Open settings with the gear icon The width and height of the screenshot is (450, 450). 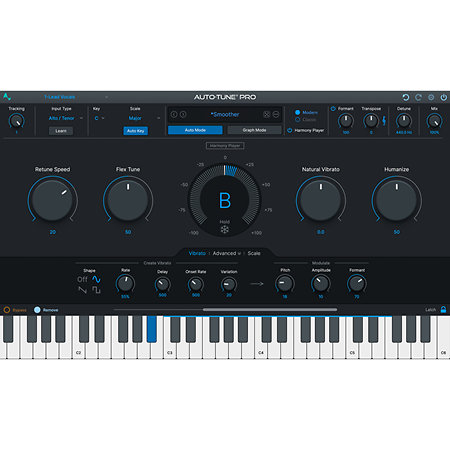pos(431,97)
